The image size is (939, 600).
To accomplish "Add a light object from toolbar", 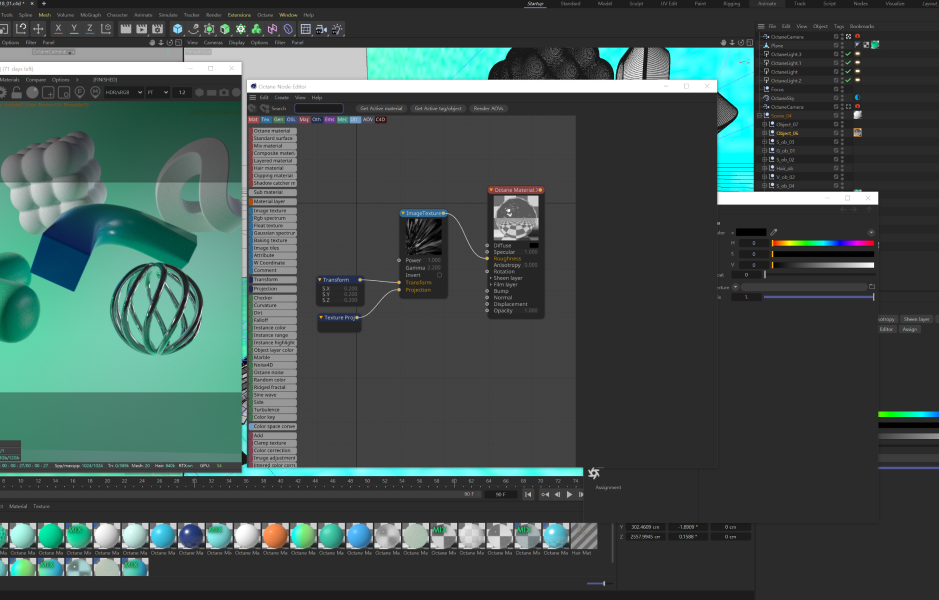I will [x=337, y=28].
